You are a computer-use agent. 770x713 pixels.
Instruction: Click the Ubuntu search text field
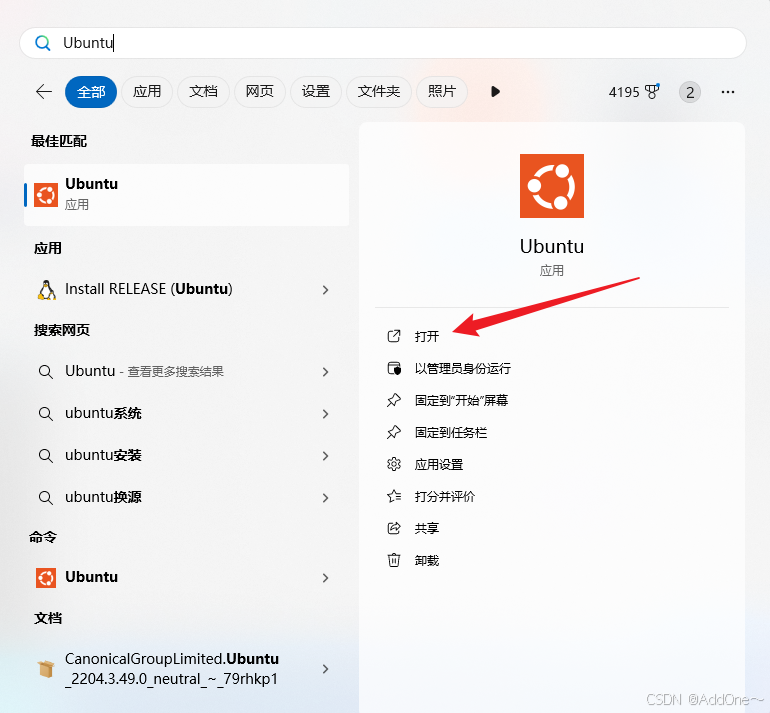(383, 43)
